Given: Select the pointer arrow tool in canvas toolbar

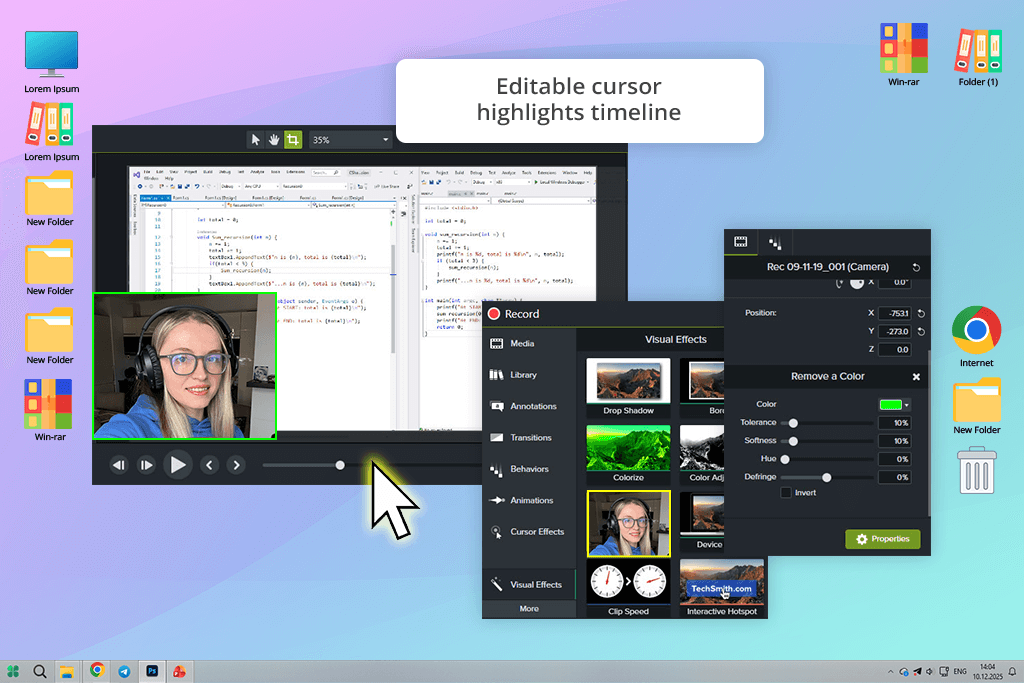Looking at the screenshot, I should coord(255,140).
